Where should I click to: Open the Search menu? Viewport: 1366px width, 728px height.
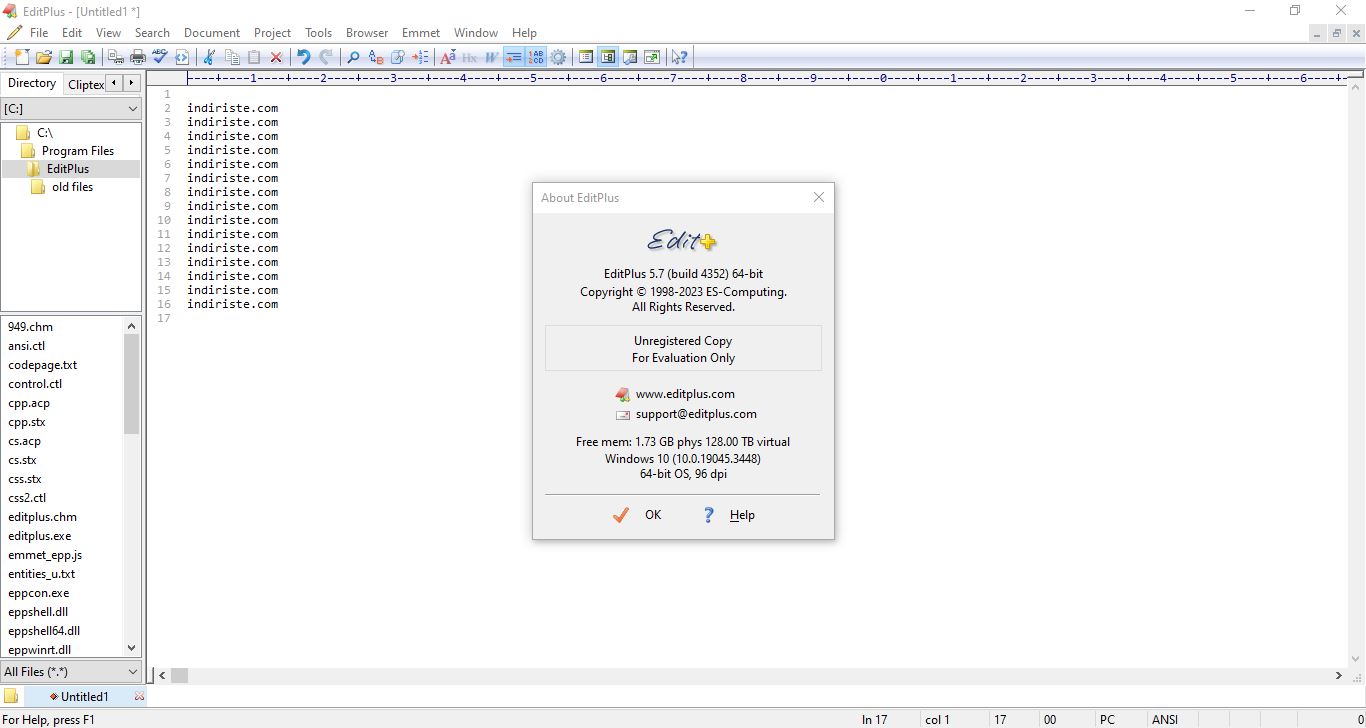click(152, 33)
